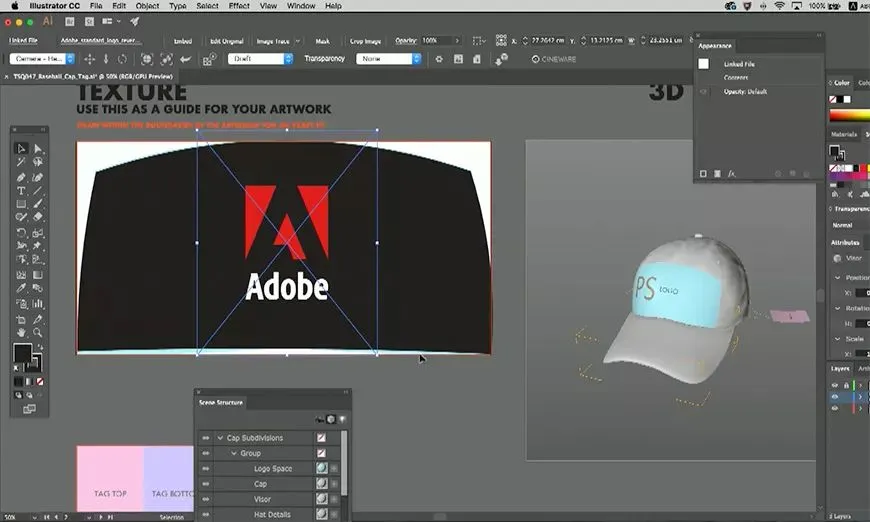This screenshot has height=522, width=870.
Task: Select the Line Segment tool
Action: pos(38,191)
